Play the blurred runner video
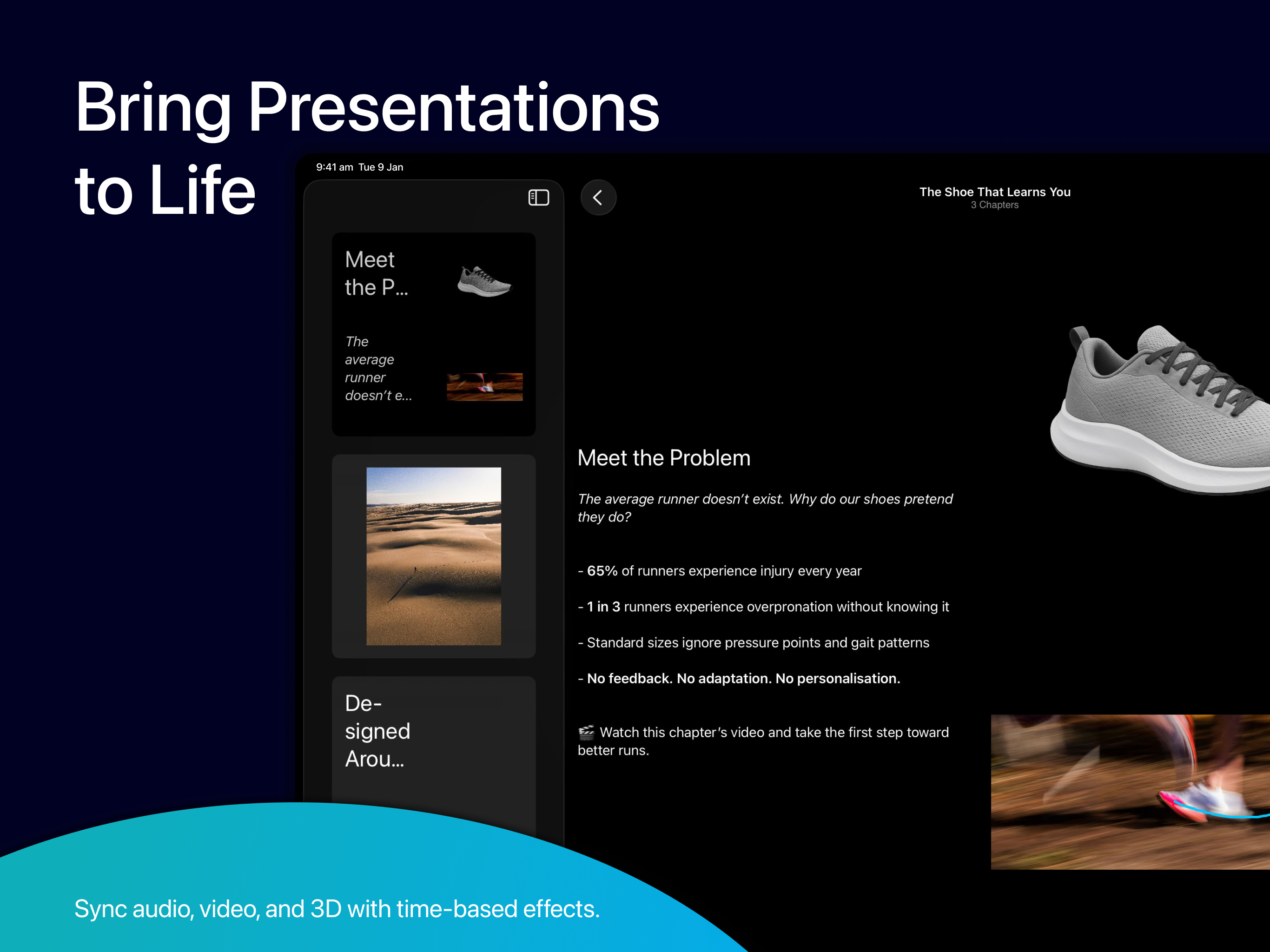The image size is (1270, 952). 1130,791
